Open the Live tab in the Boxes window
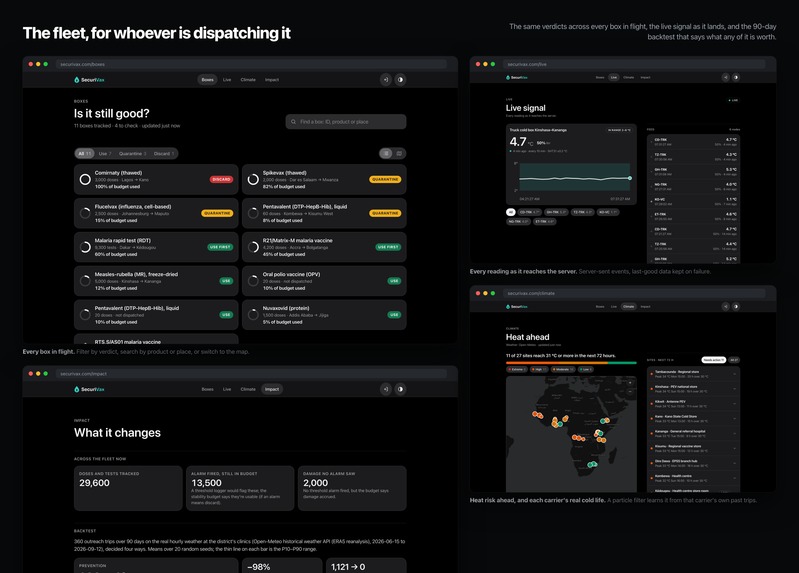 point(227,80)
